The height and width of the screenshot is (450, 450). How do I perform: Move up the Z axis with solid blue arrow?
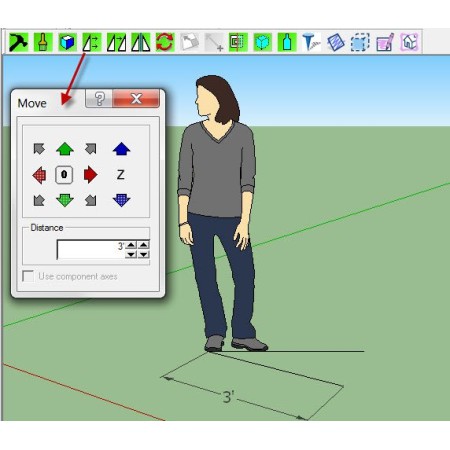121,149
